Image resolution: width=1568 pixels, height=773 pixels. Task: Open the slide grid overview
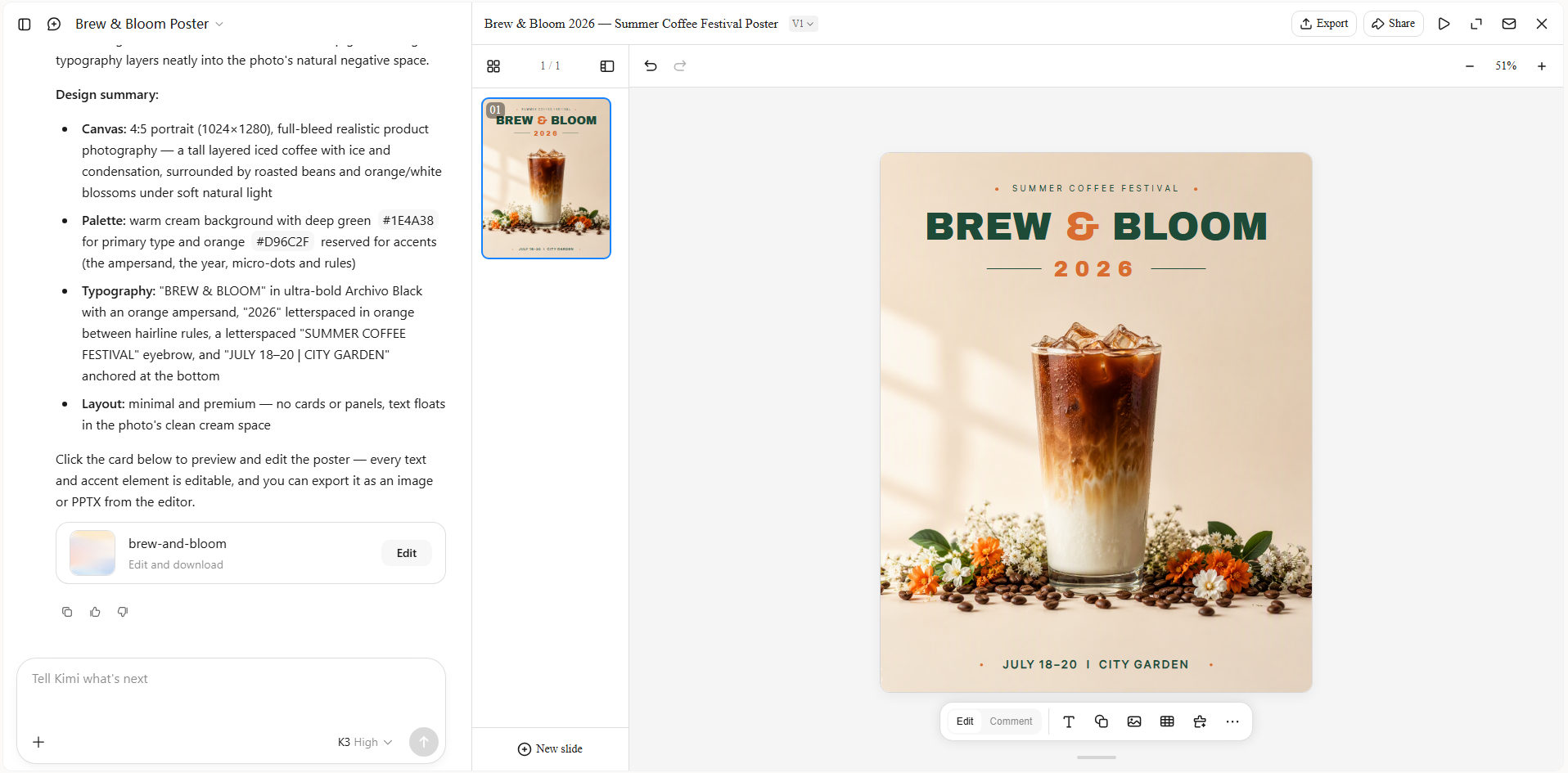pos(493,66)
